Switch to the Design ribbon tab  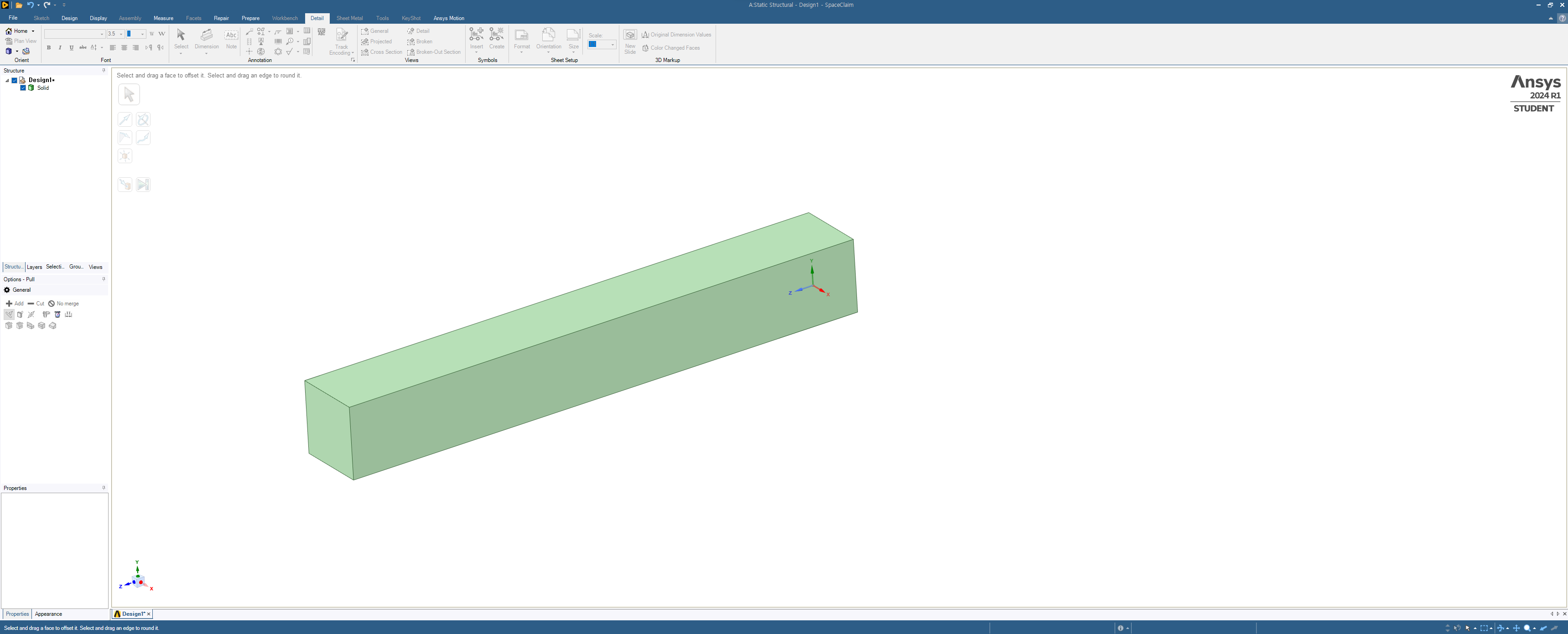coord(69,18)
